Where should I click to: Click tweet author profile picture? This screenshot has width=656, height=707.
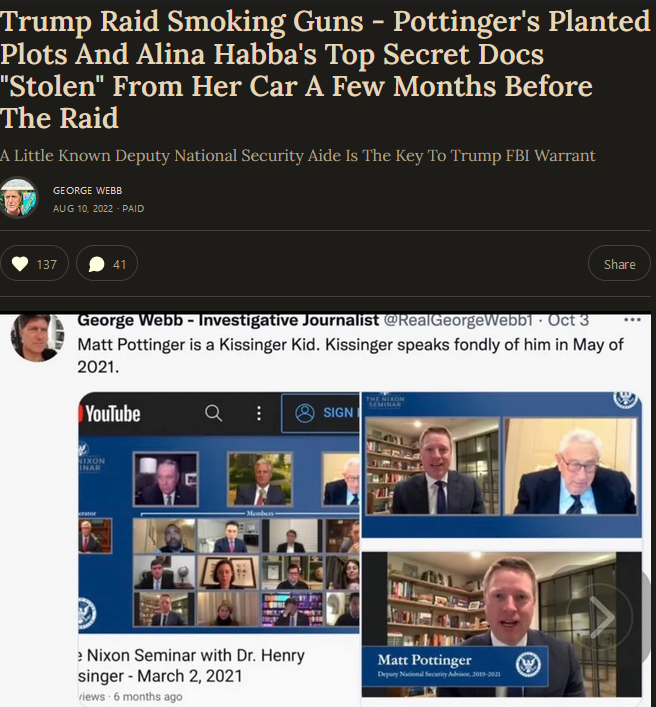(37, 337)
